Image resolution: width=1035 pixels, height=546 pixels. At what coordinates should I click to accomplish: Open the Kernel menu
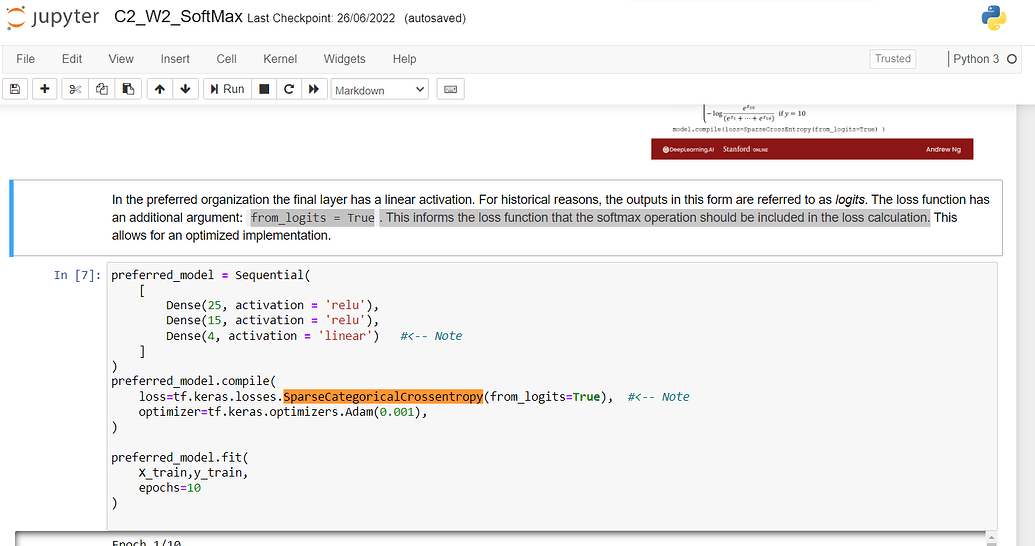(x=280, y=59)
